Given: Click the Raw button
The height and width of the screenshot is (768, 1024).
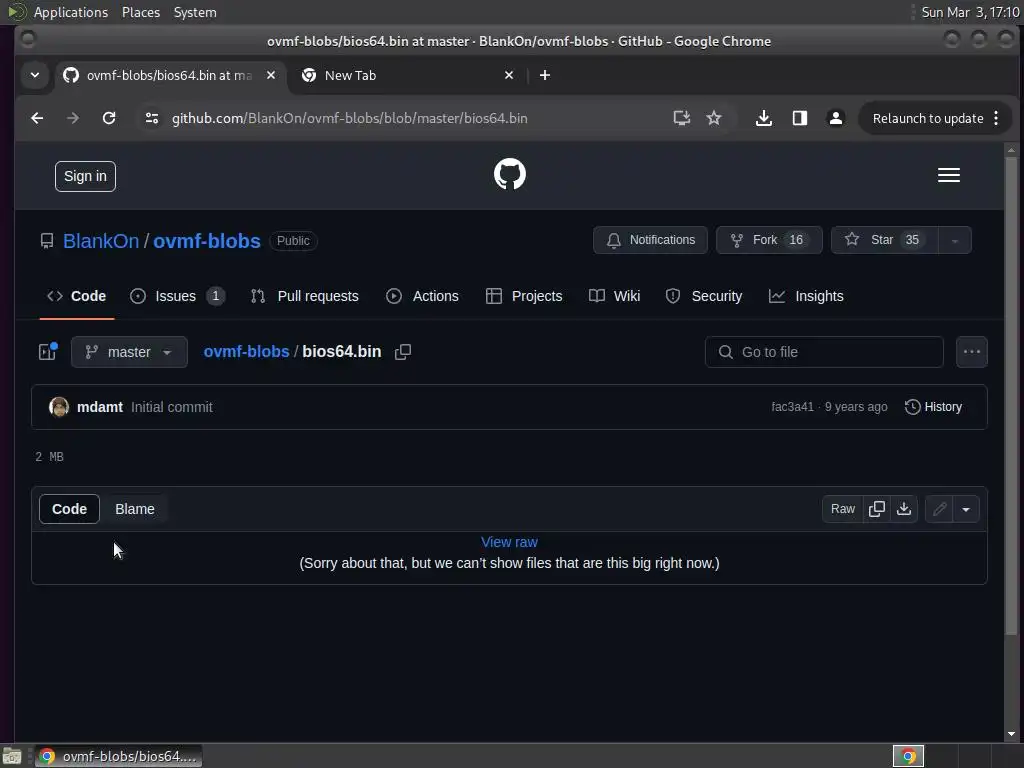Looking at the screenshot, I should click(842, 509).
